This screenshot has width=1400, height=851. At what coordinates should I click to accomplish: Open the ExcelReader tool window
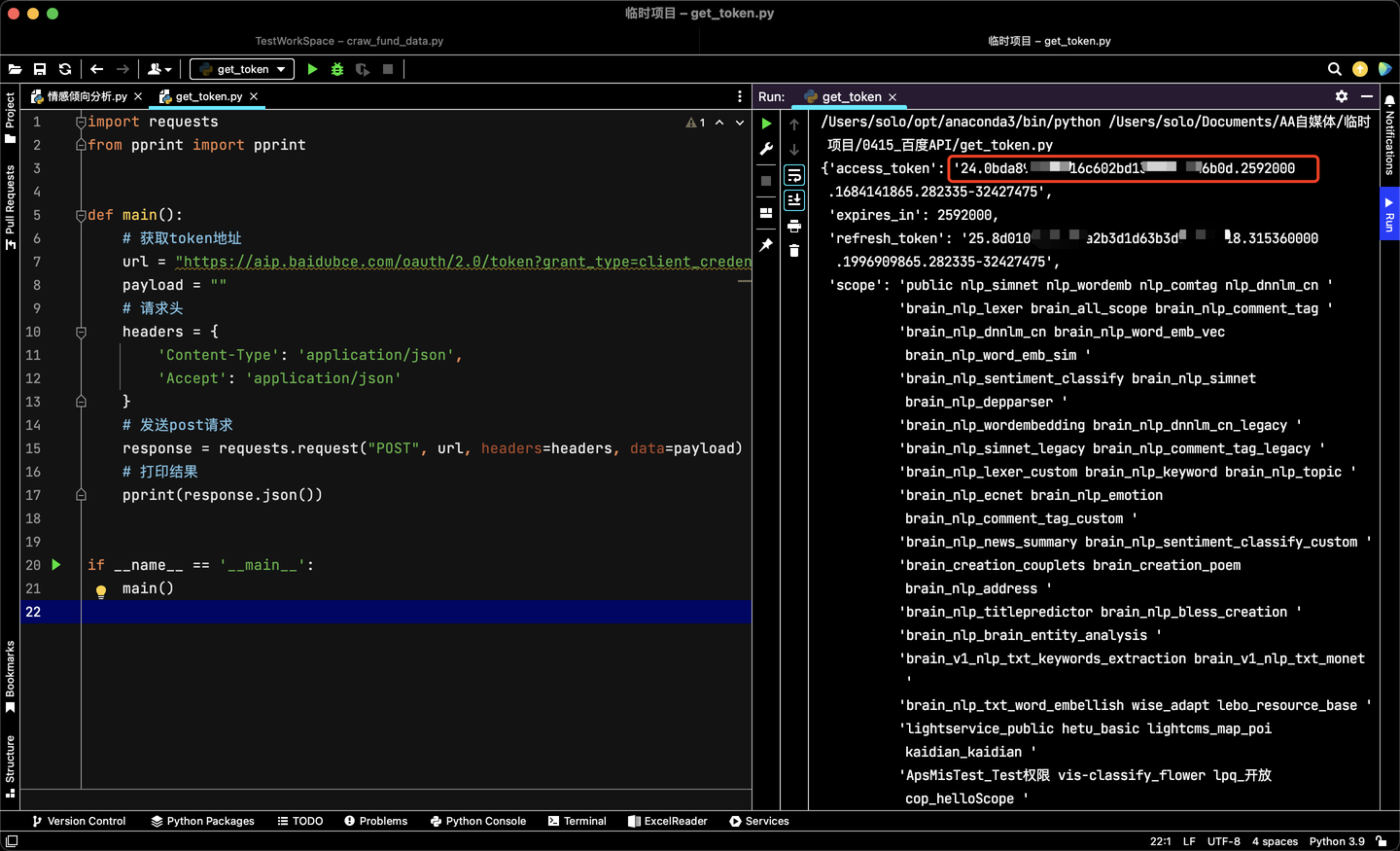point(667,821)
